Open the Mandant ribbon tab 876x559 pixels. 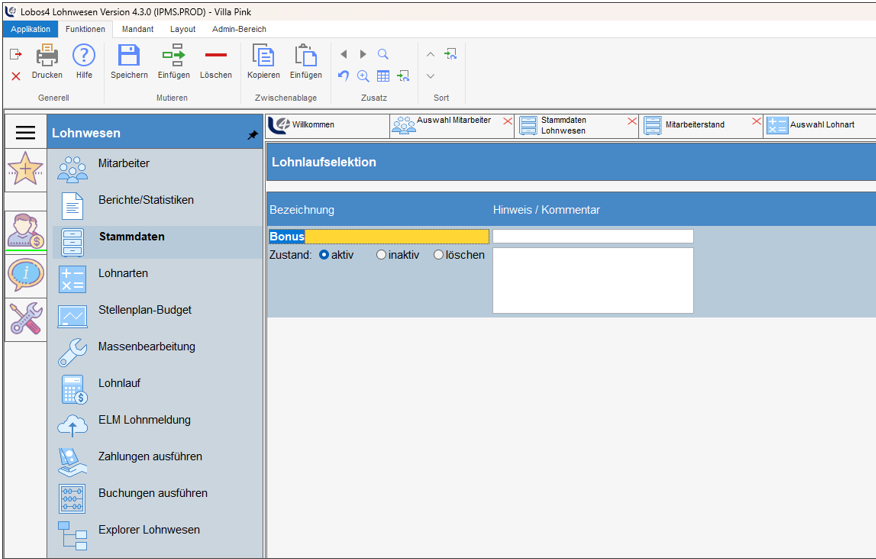(x=137, y=29)
